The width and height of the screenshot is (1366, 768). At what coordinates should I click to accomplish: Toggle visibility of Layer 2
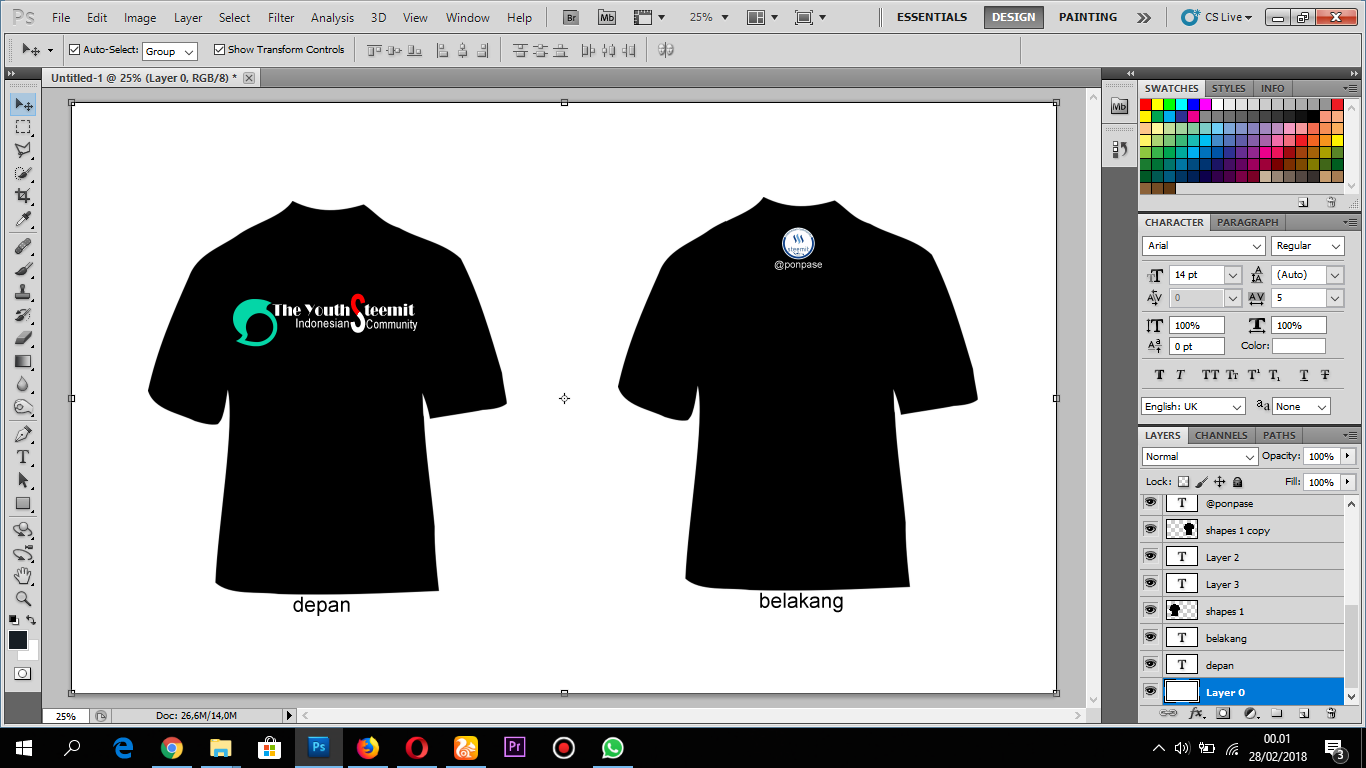click(x=1150, y=557)
